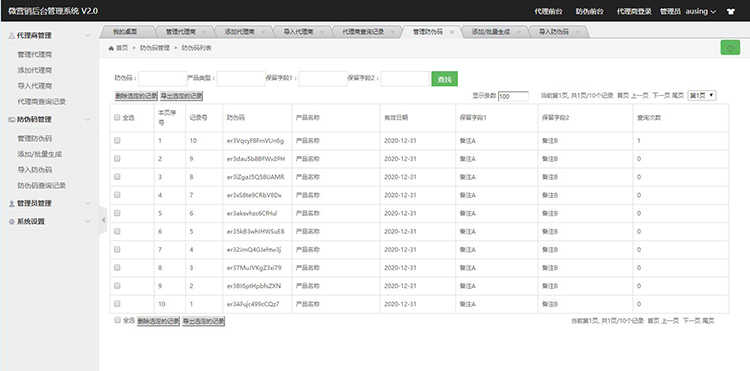The height and width of the screenshot is (371, 750).
Task: Click the 保留字段2 input field
Action: 405,78
